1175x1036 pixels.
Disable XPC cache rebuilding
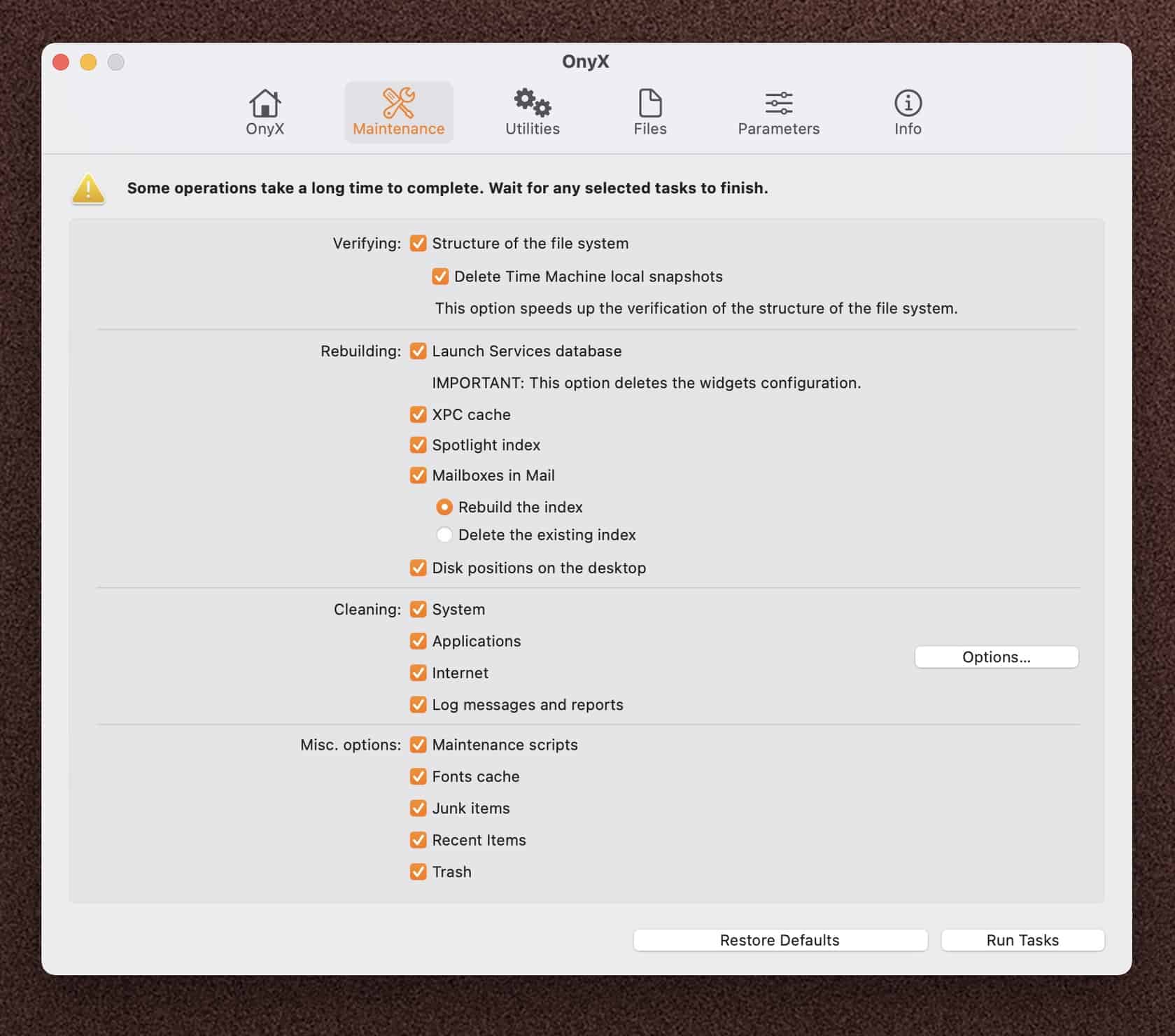418,414
